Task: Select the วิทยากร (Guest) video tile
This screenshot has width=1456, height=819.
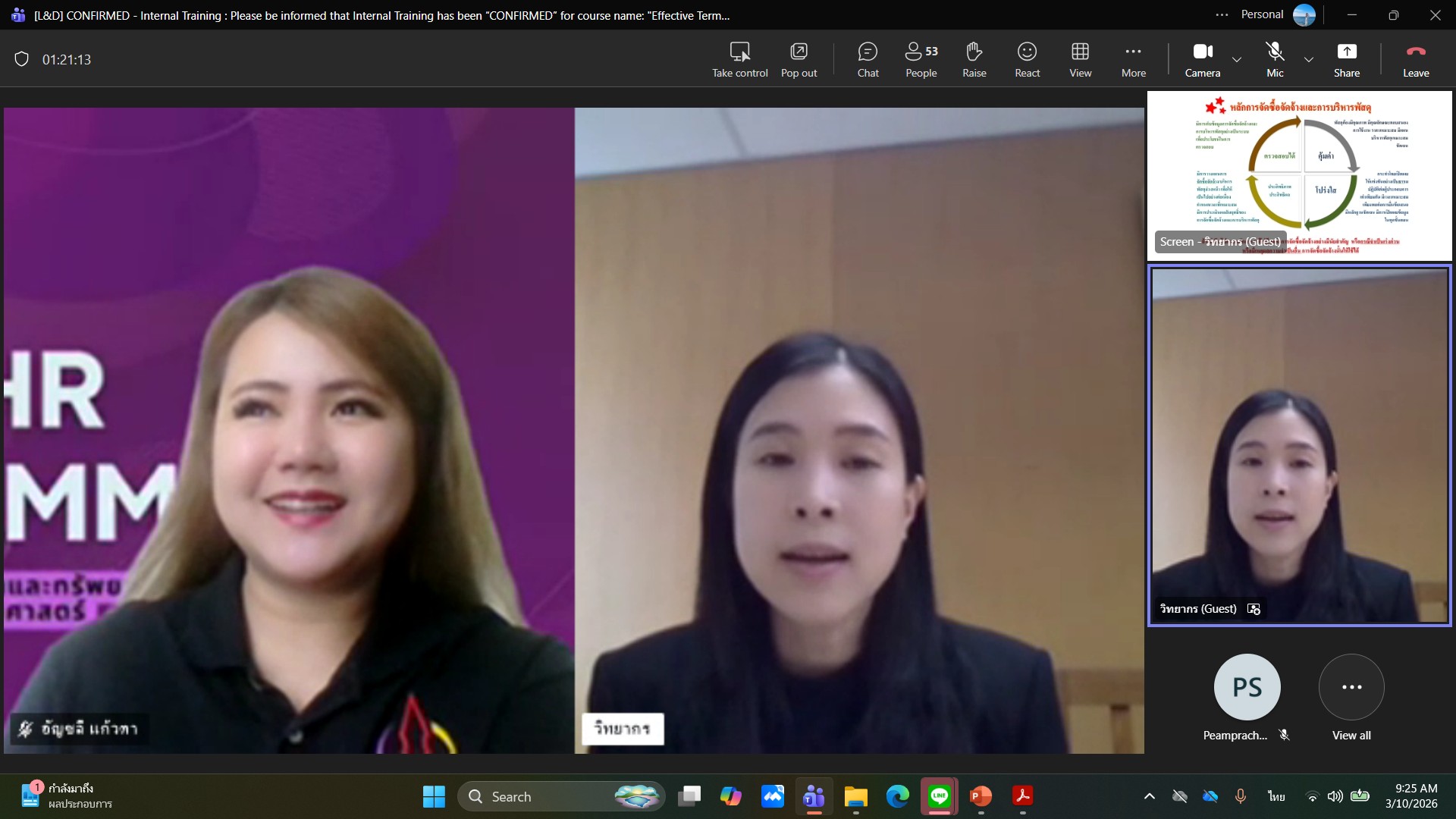Action: 1300,446
